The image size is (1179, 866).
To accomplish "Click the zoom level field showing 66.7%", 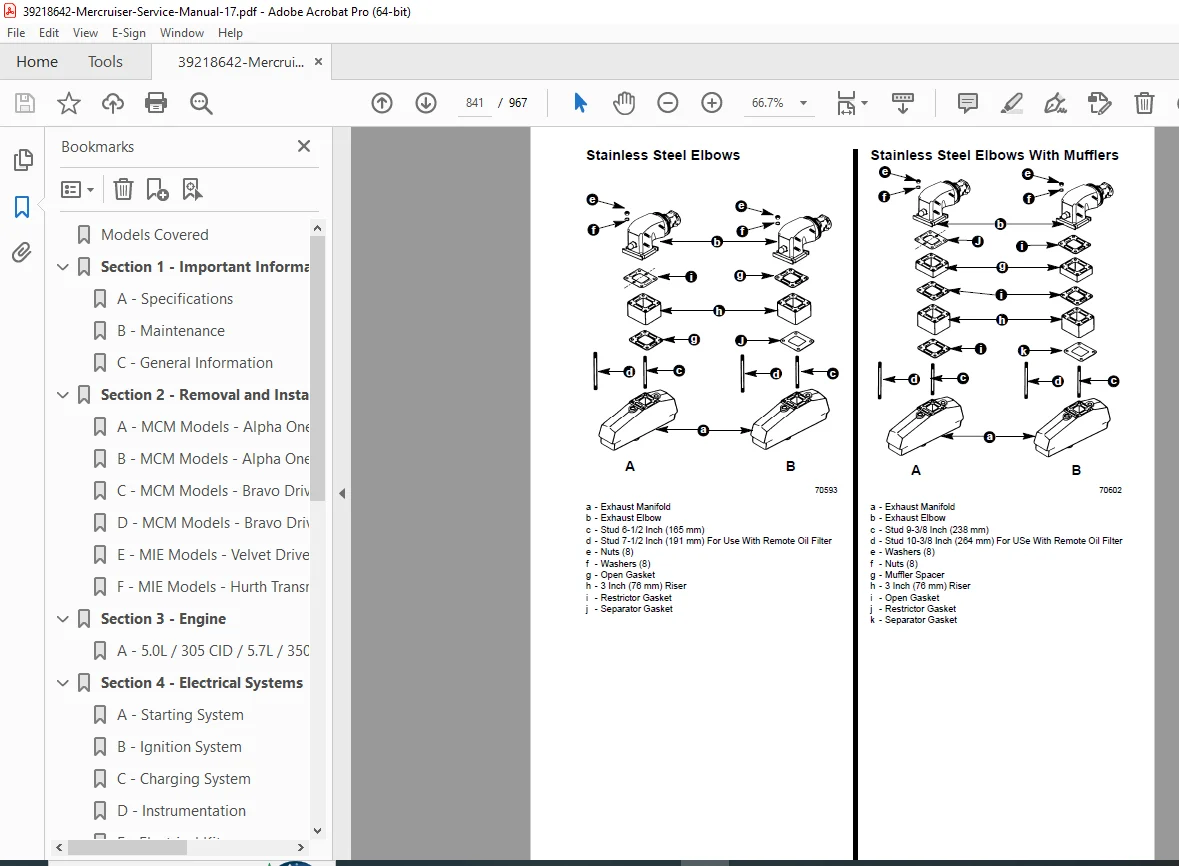I will tap(767, 103).
